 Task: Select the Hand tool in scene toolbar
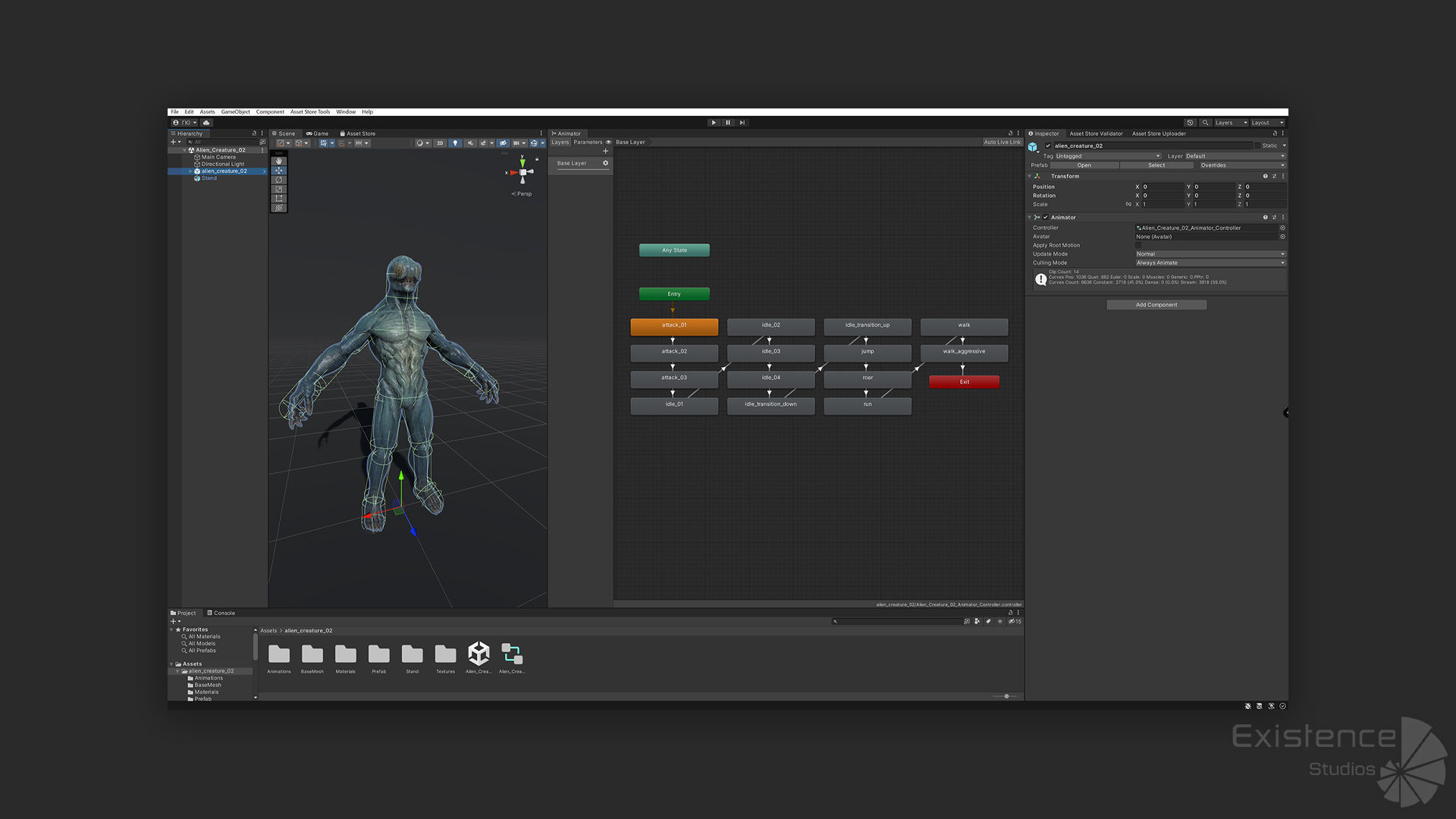pyautogui.click(x=279, y=161)
